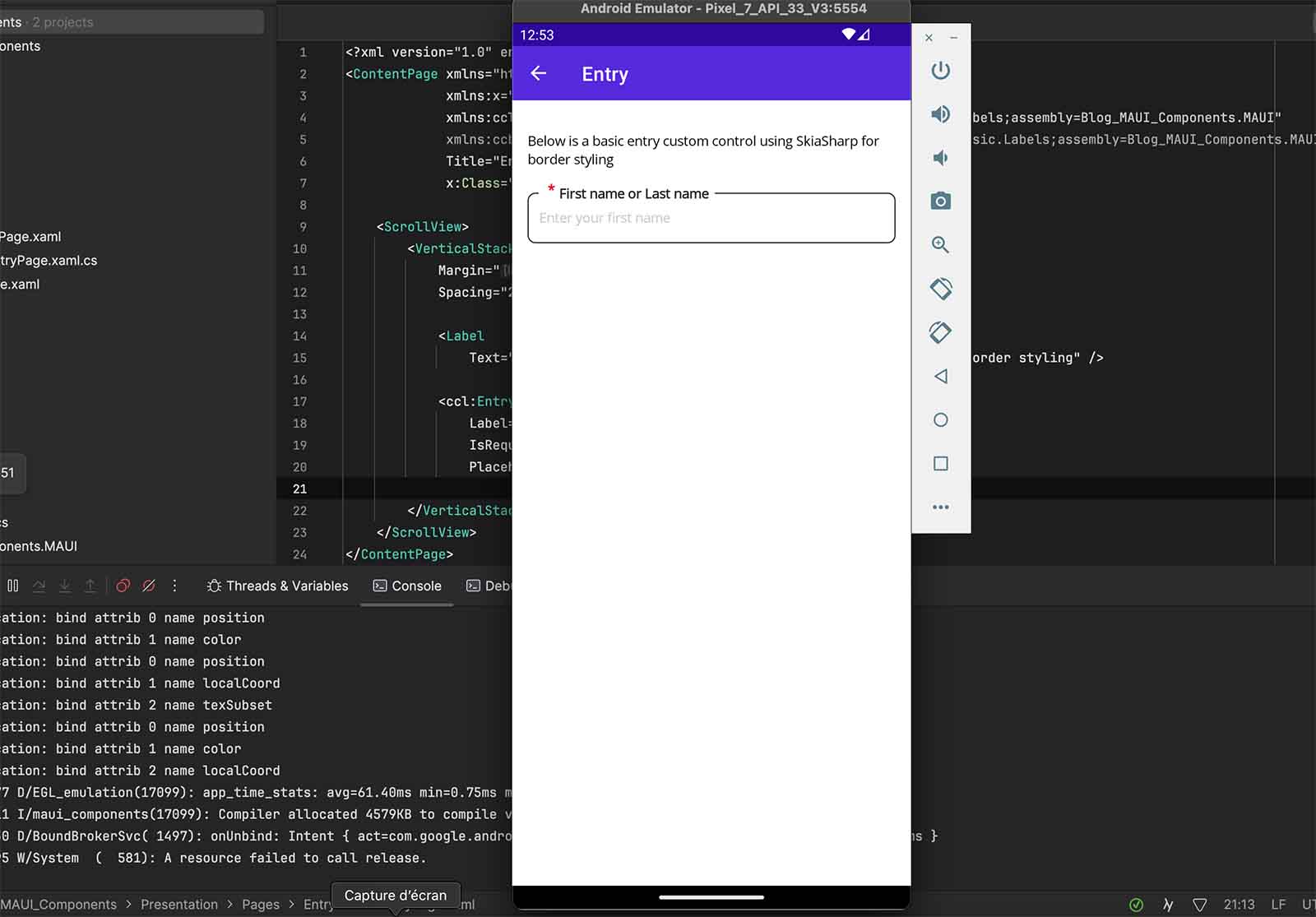Click the Step Over debugger icon
The height and width of the screenshot is (917, 1316).
(x=39, y=586)
